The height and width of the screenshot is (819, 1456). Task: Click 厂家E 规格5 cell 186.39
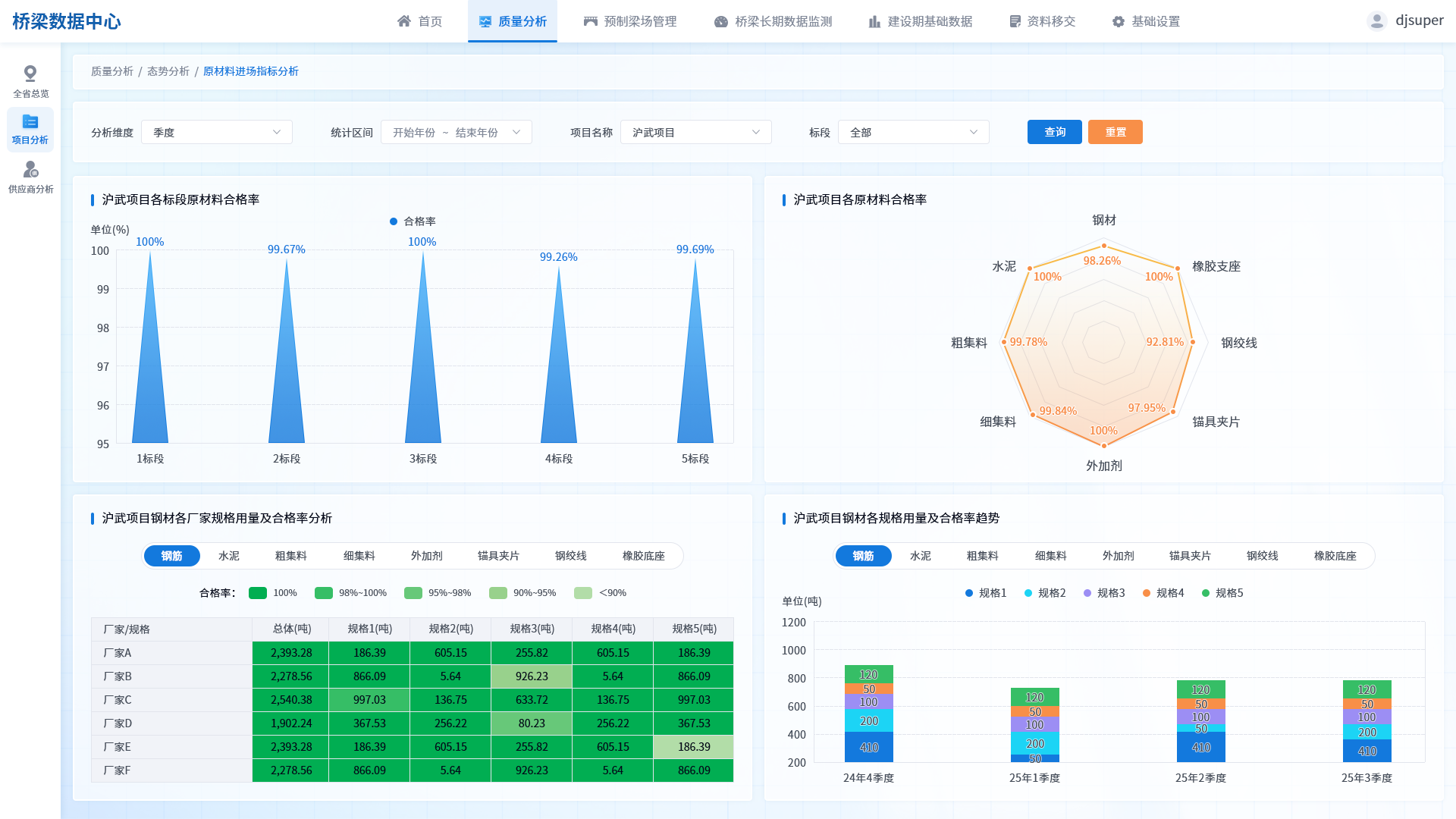point(694,747)
